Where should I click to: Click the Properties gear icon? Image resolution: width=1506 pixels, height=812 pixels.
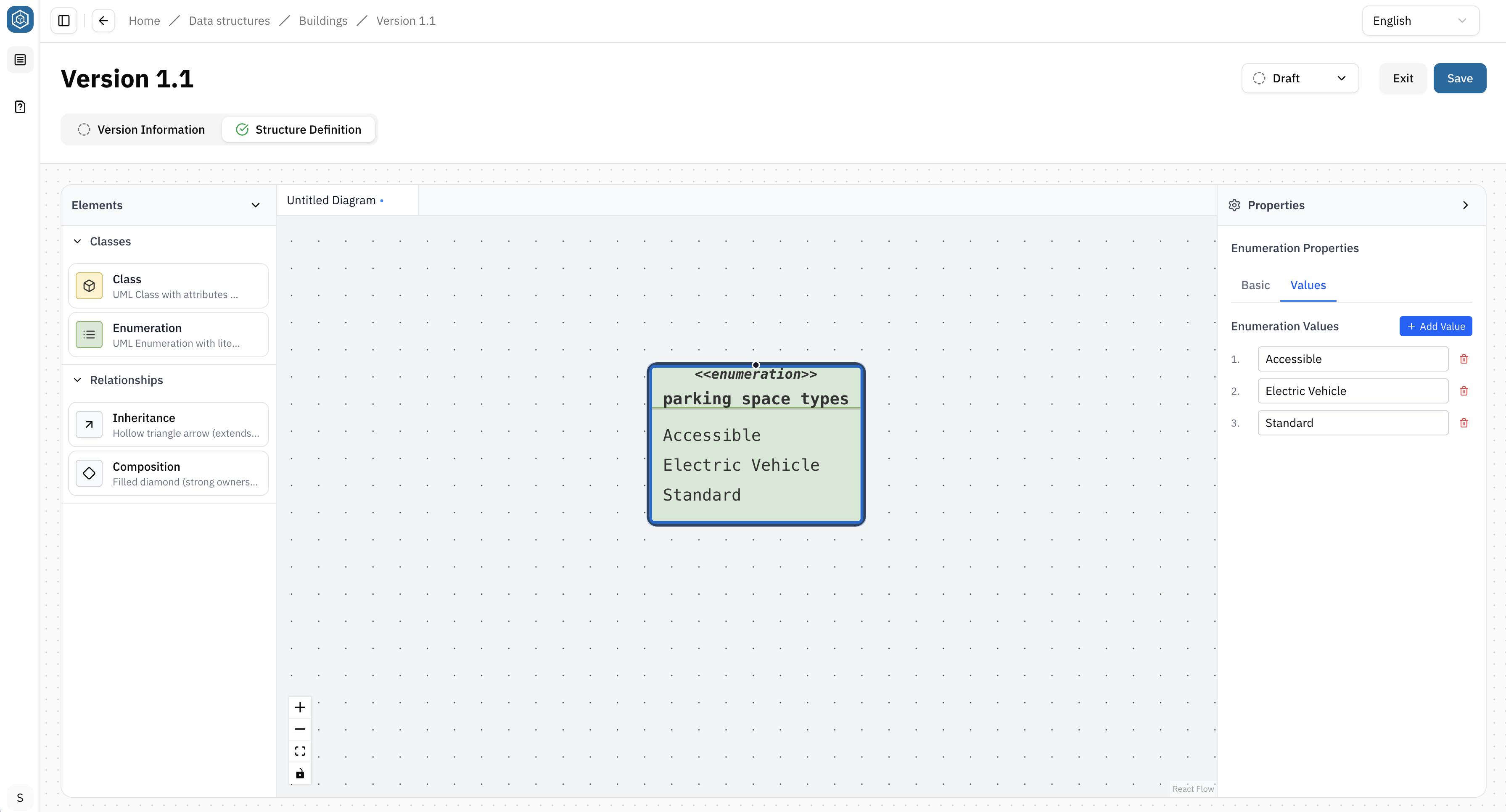coord(1234,205)
